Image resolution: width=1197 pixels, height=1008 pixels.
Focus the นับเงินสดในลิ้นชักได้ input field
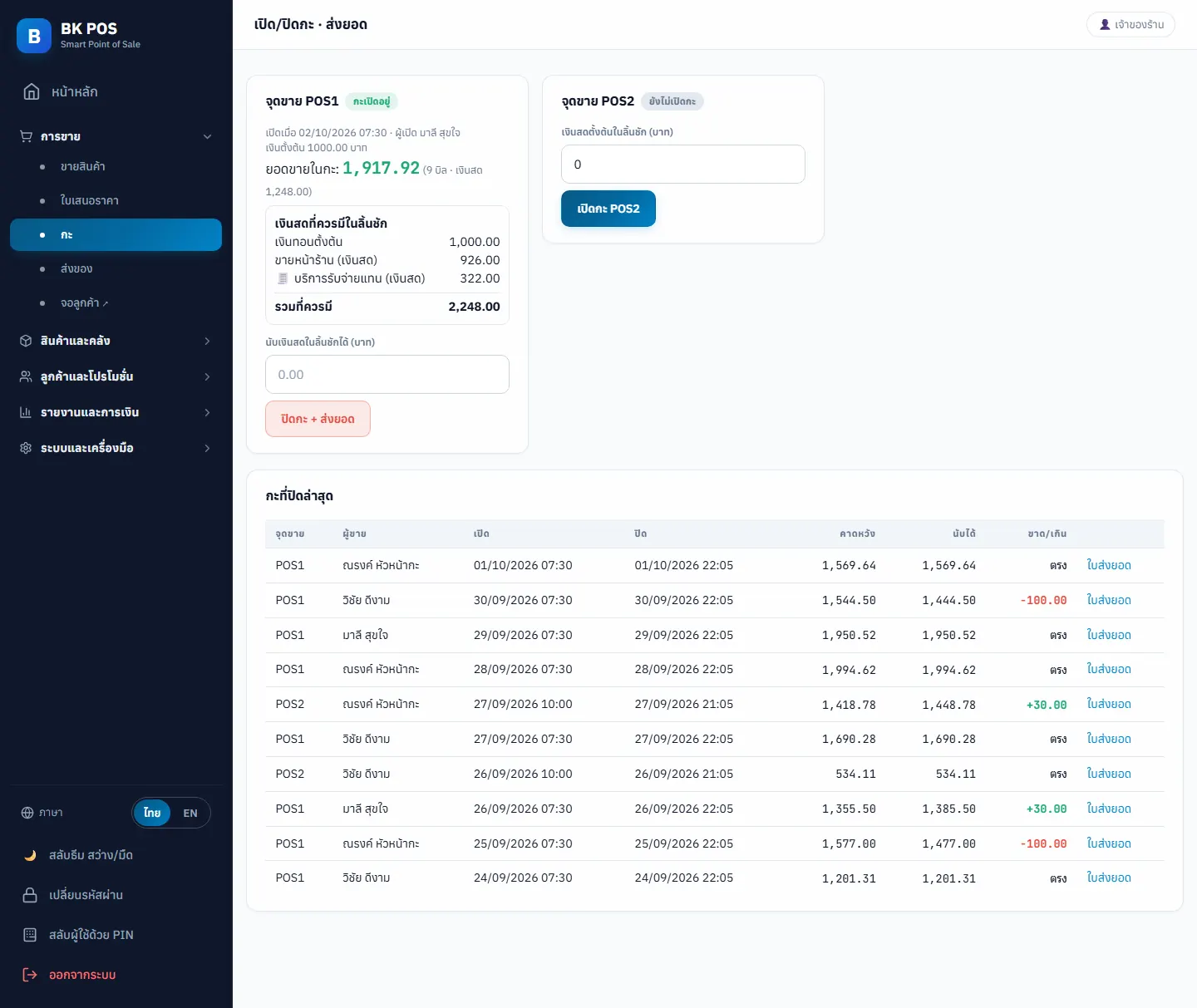click(x=387, y=374)
